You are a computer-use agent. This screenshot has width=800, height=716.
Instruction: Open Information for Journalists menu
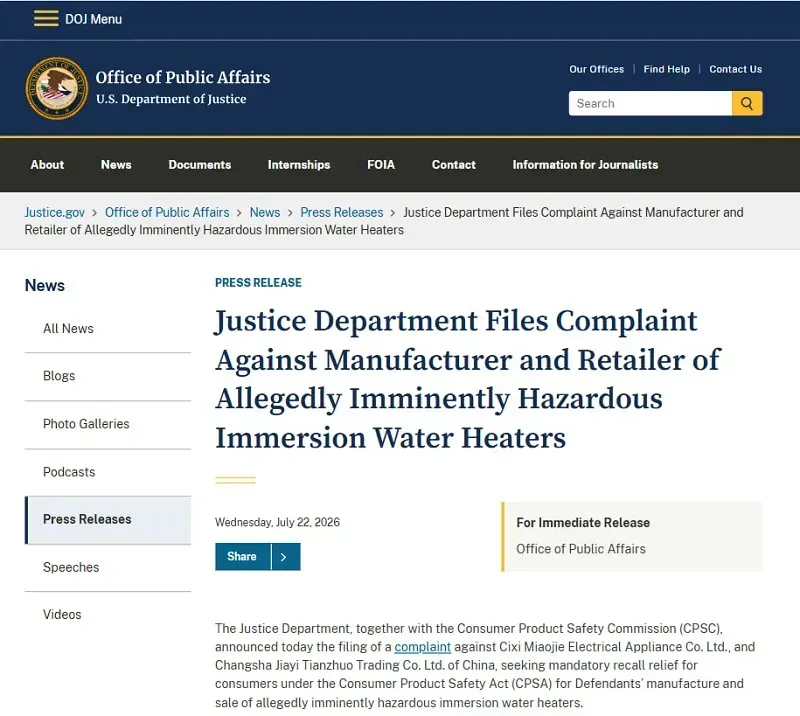[x=585, y=165]
